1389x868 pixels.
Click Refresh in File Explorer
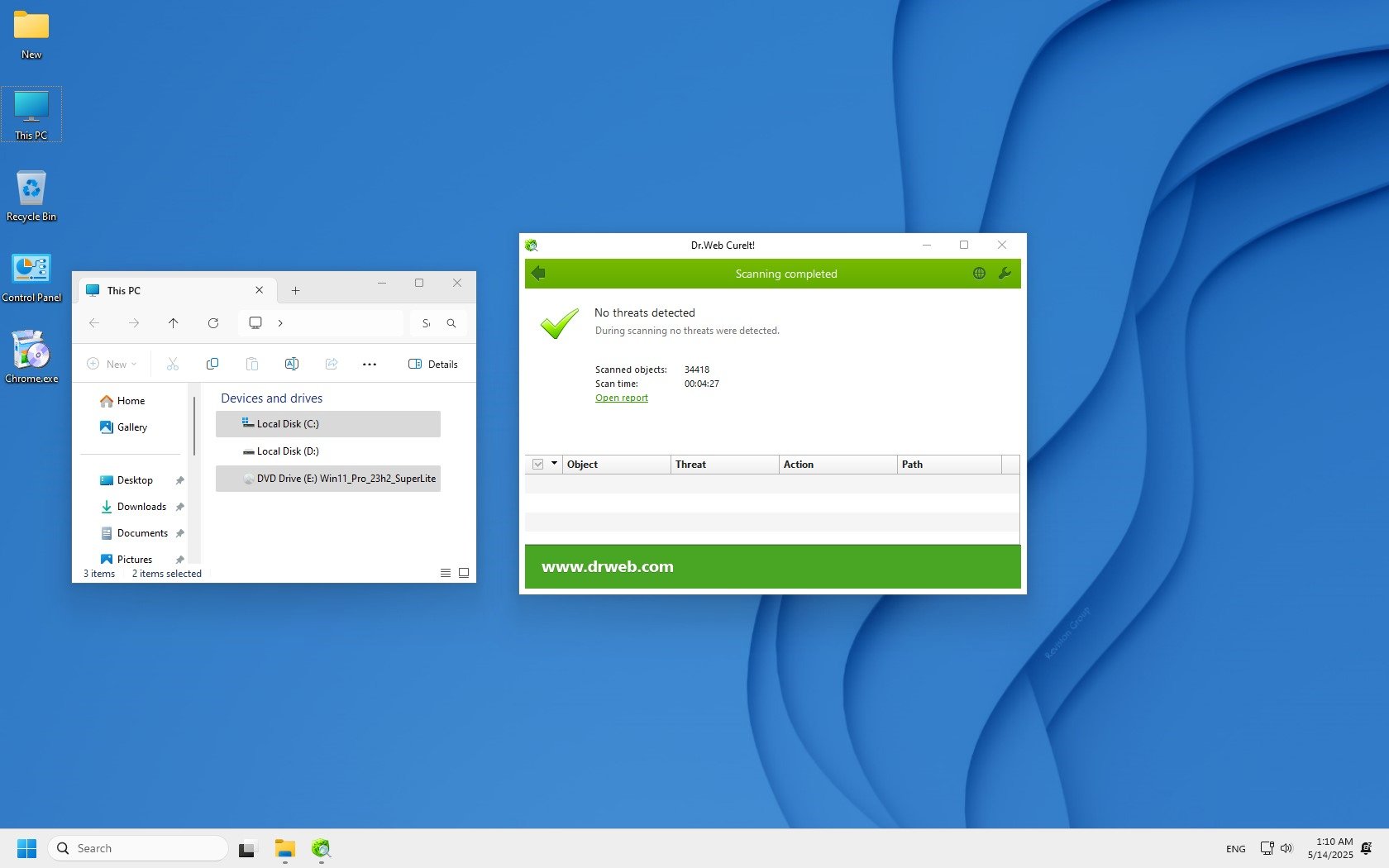(213, 323)
